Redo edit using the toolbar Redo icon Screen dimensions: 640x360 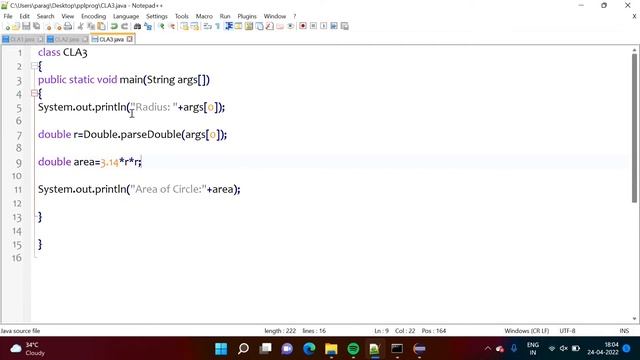click(124, 27)
